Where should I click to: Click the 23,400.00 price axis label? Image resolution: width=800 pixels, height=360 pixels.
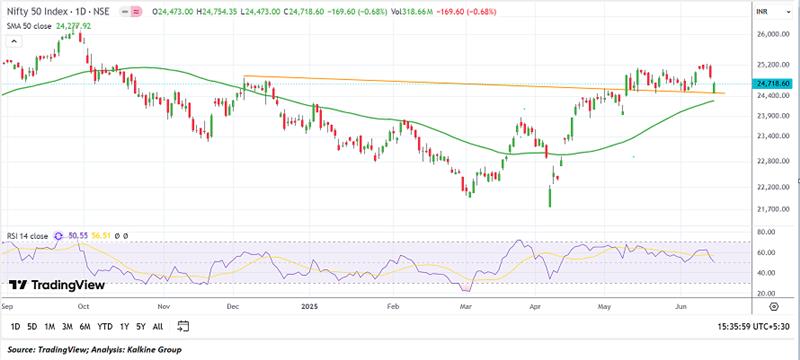pyautogui.click(x=773, y=136)
